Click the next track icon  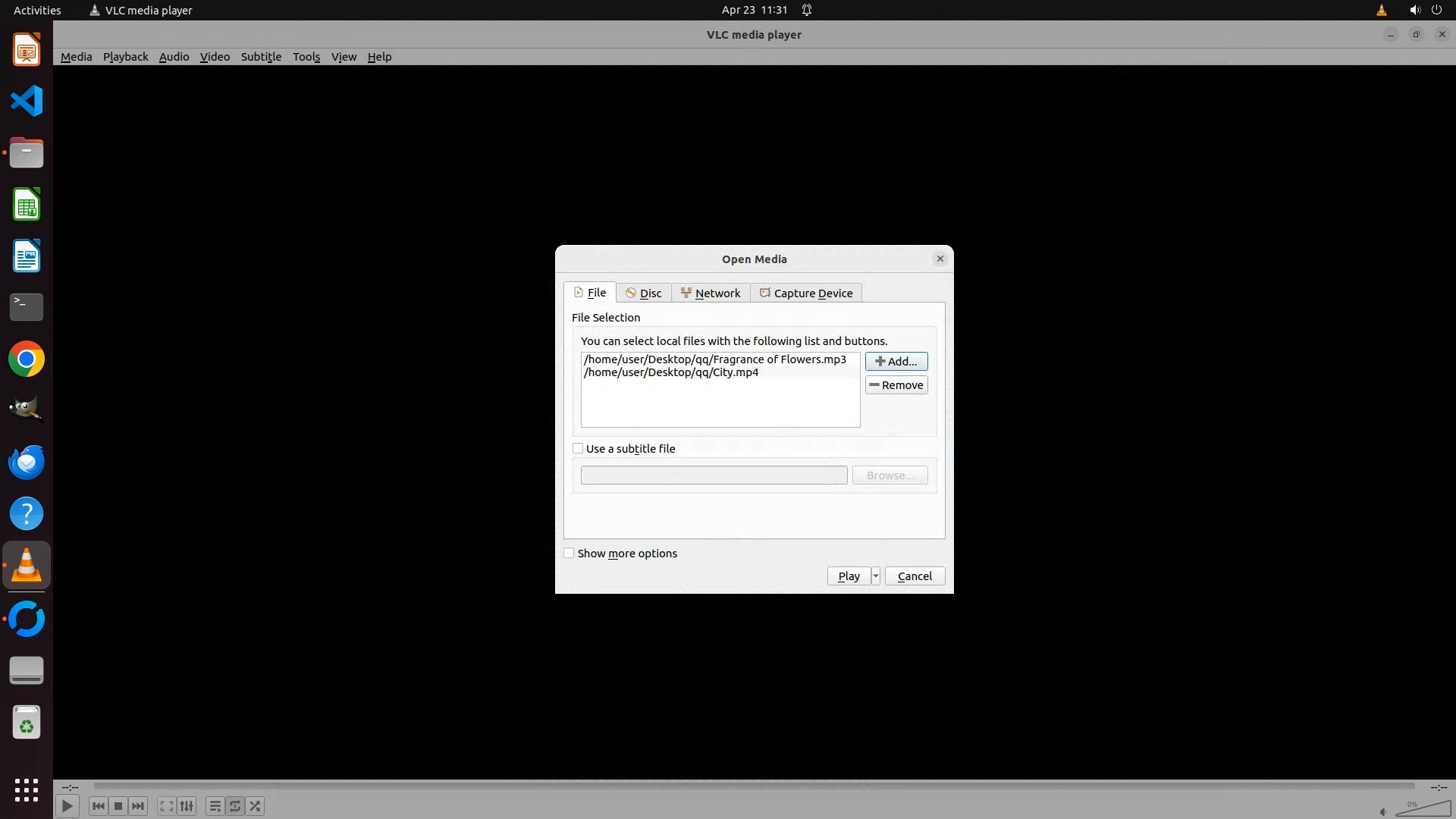coord(138,806)
